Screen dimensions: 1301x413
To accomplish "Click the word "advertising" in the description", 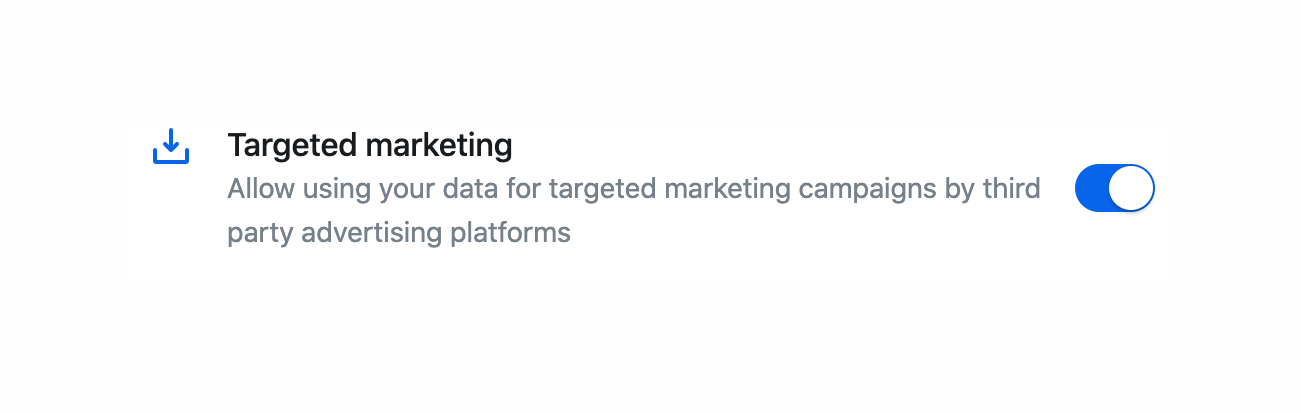I will coord(371,233).
